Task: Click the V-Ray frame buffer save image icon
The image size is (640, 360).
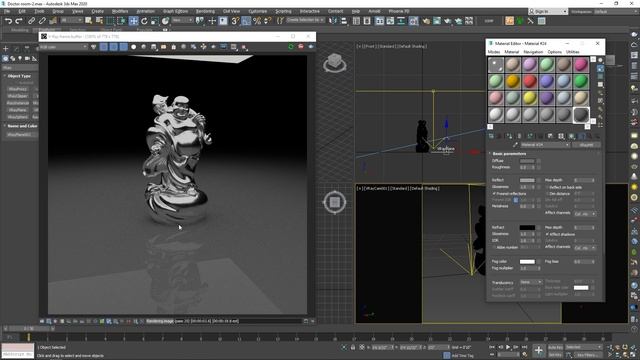Action: [x=153, y=47]
